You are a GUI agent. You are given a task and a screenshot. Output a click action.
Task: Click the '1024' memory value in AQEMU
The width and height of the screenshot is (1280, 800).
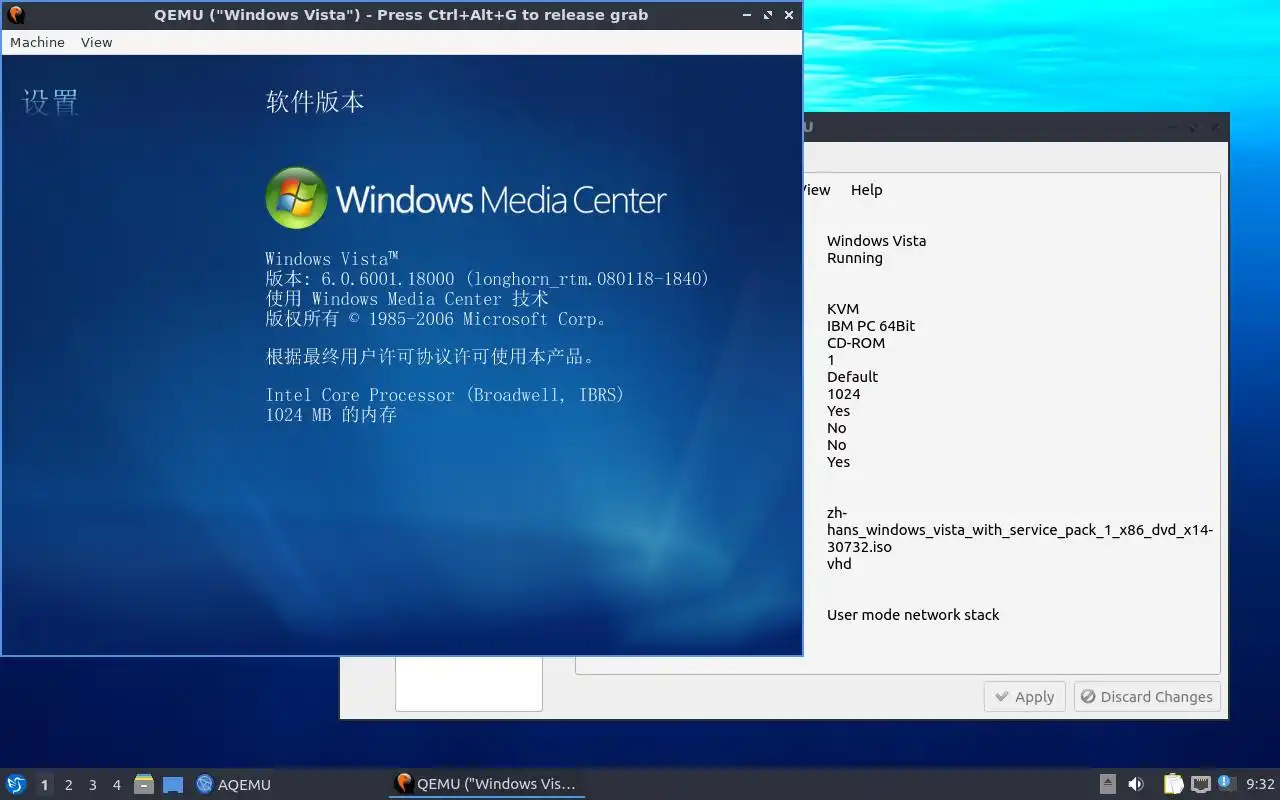(844, 394)
